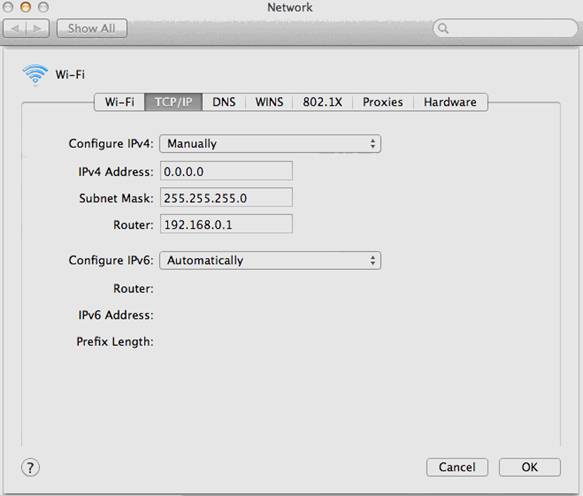The image size is (583, 496).
Task: Click into the IPv4 Address field
Action: click(226, 171)
